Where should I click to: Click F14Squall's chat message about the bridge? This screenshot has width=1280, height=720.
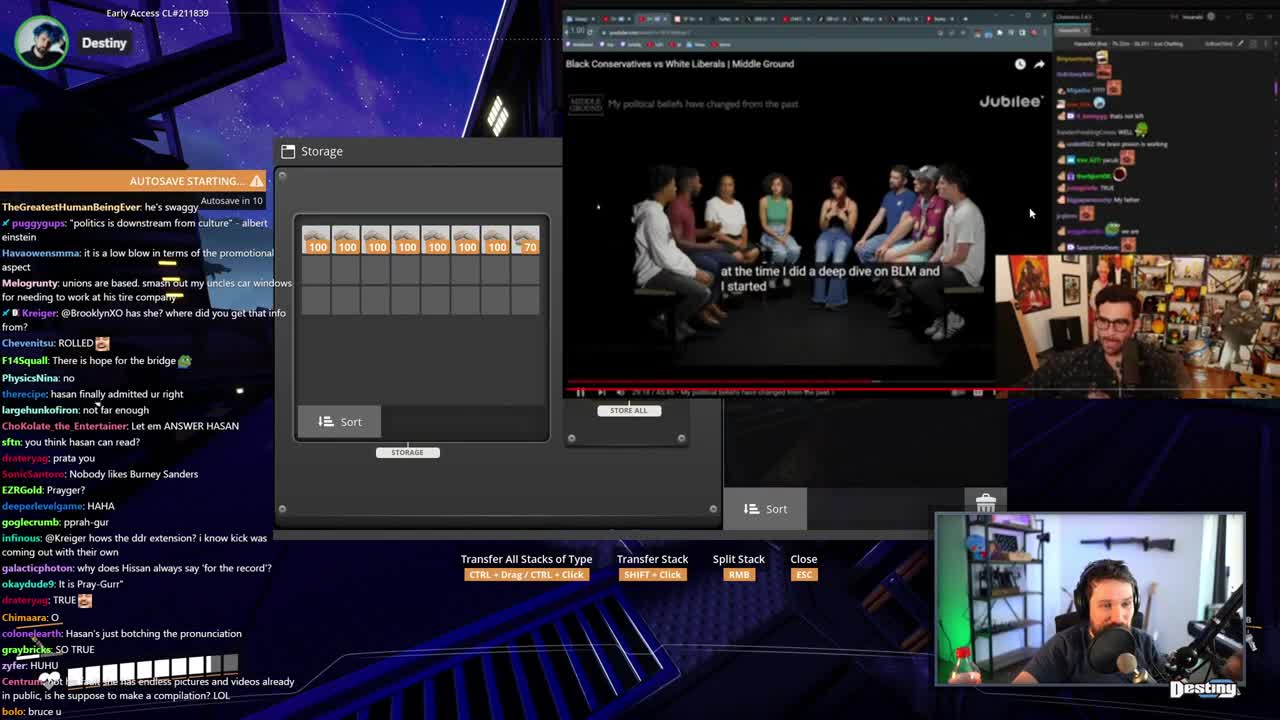96,360
